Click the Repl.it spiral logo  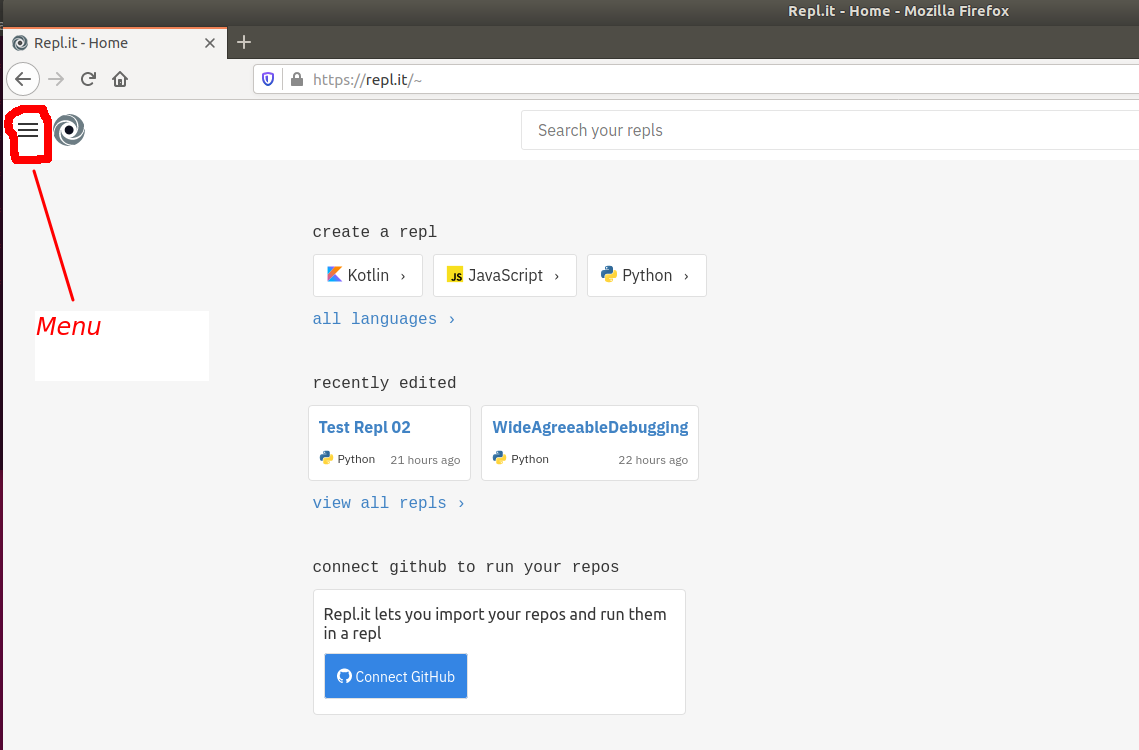click(69, 130)
